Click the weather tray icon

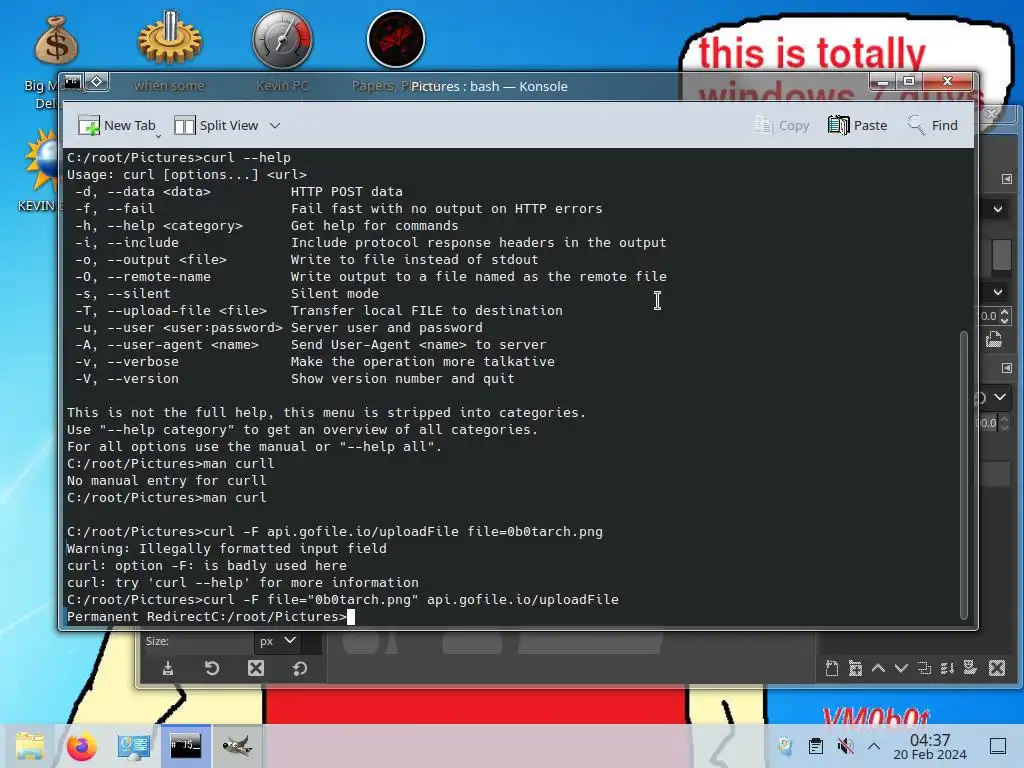[785, 746]
